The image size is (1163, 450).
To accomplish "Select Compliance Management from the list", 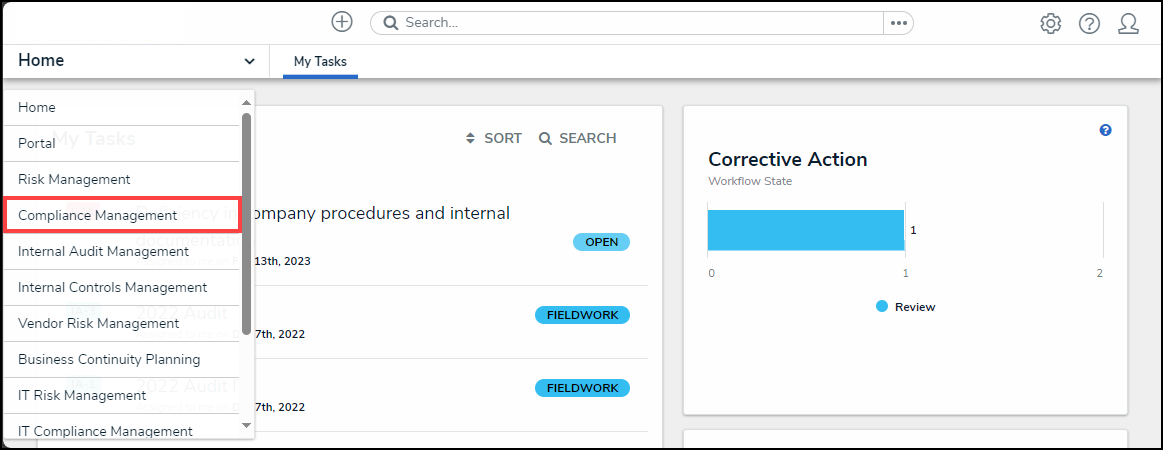I will pos(121,215).
